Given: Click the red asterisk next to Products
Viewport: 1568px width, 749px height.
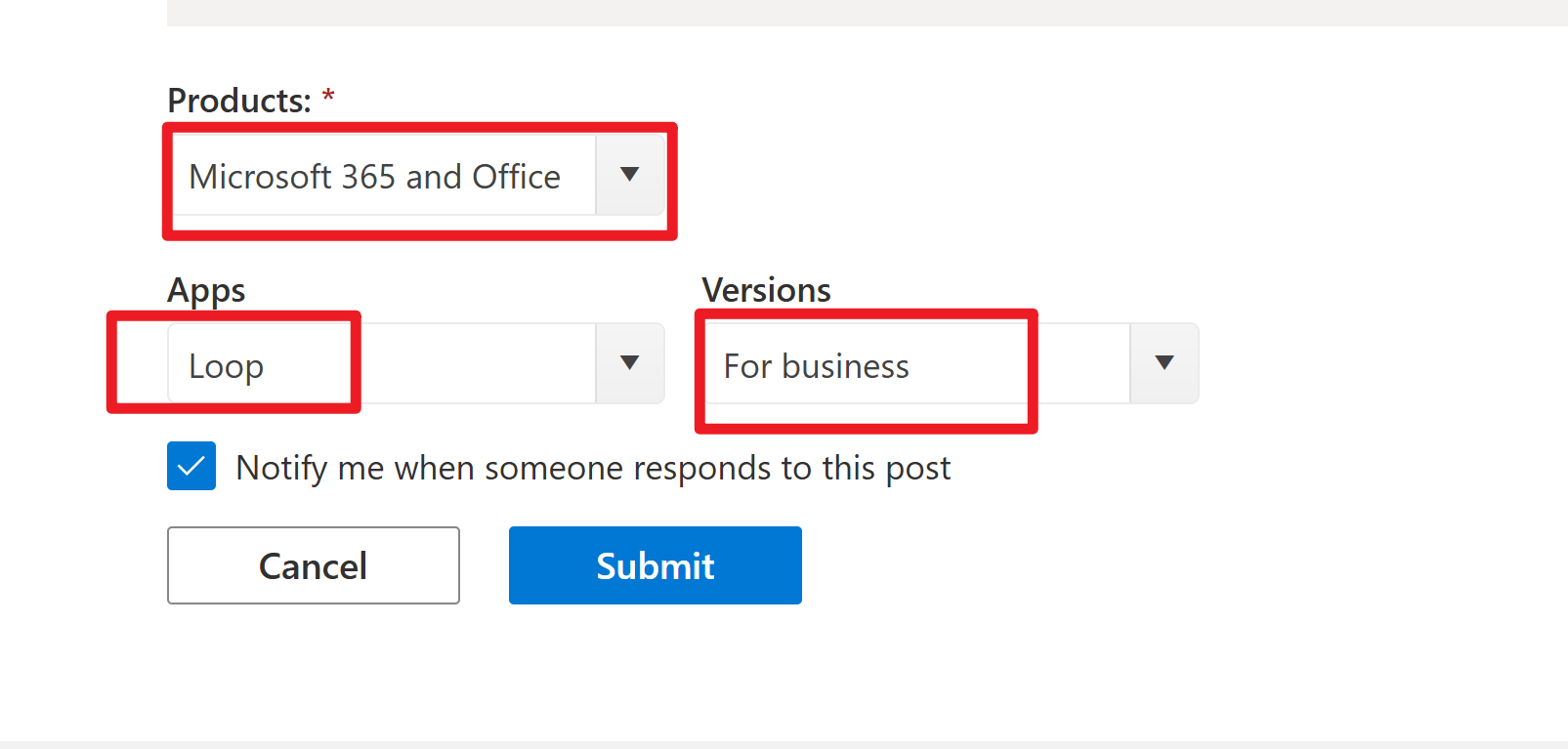Looking at the screenshot, I should [x=328, y=97].
